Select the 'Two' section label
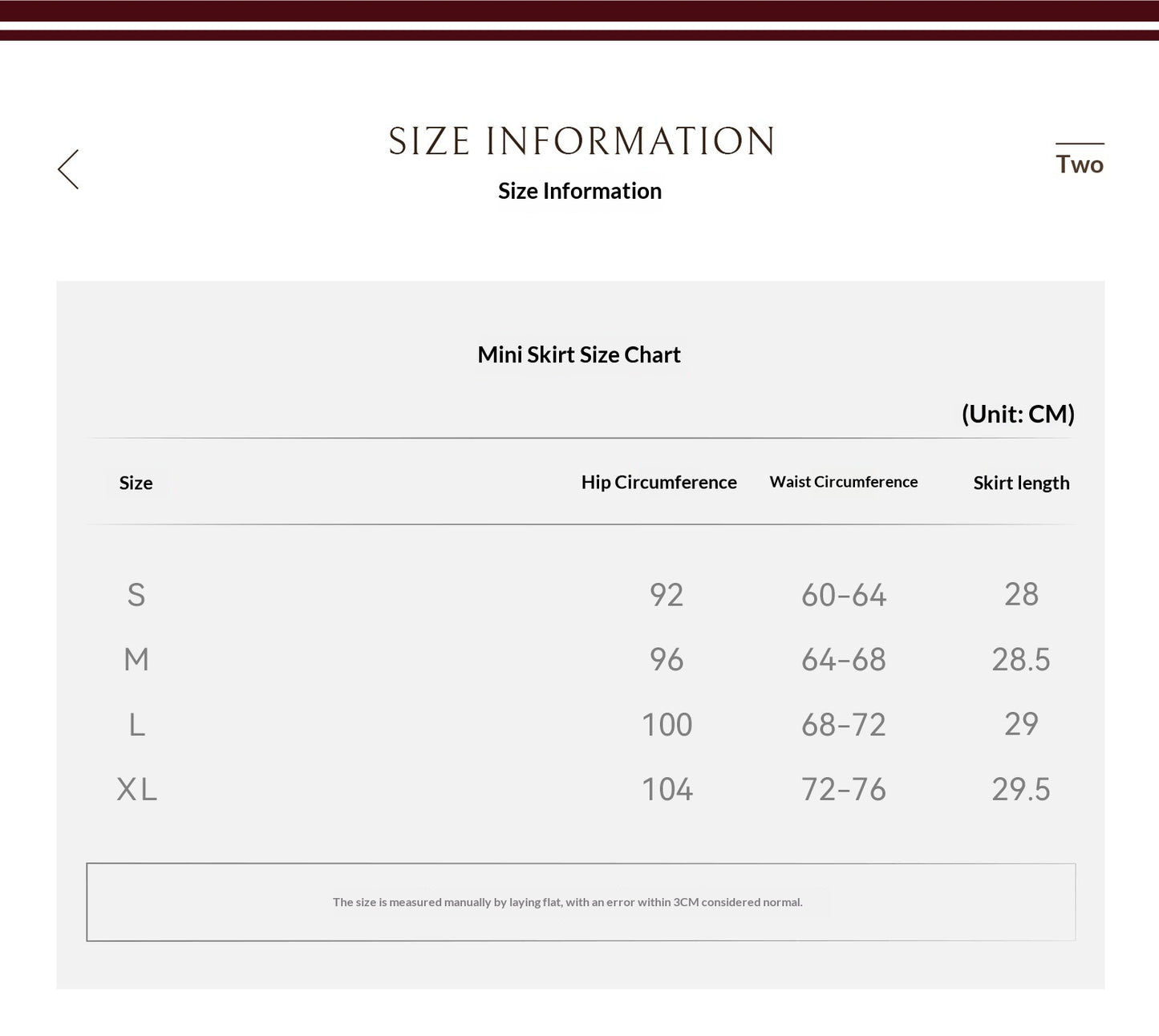1159x1036 pixels. tap(1080, 164)
